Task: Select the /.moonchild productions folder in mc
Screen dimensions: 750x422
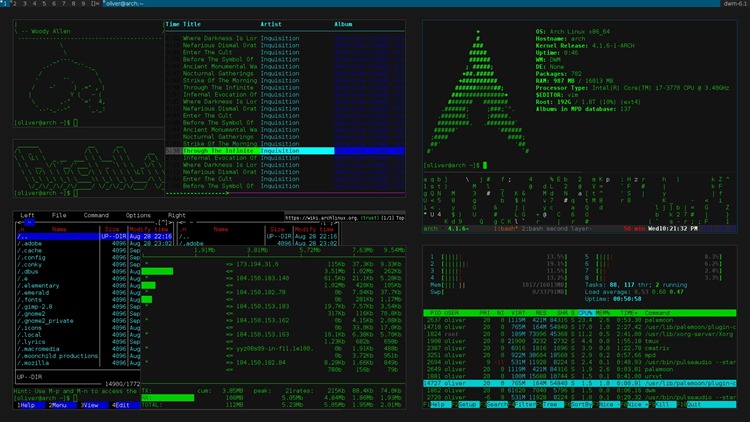Action: [58, 356]
